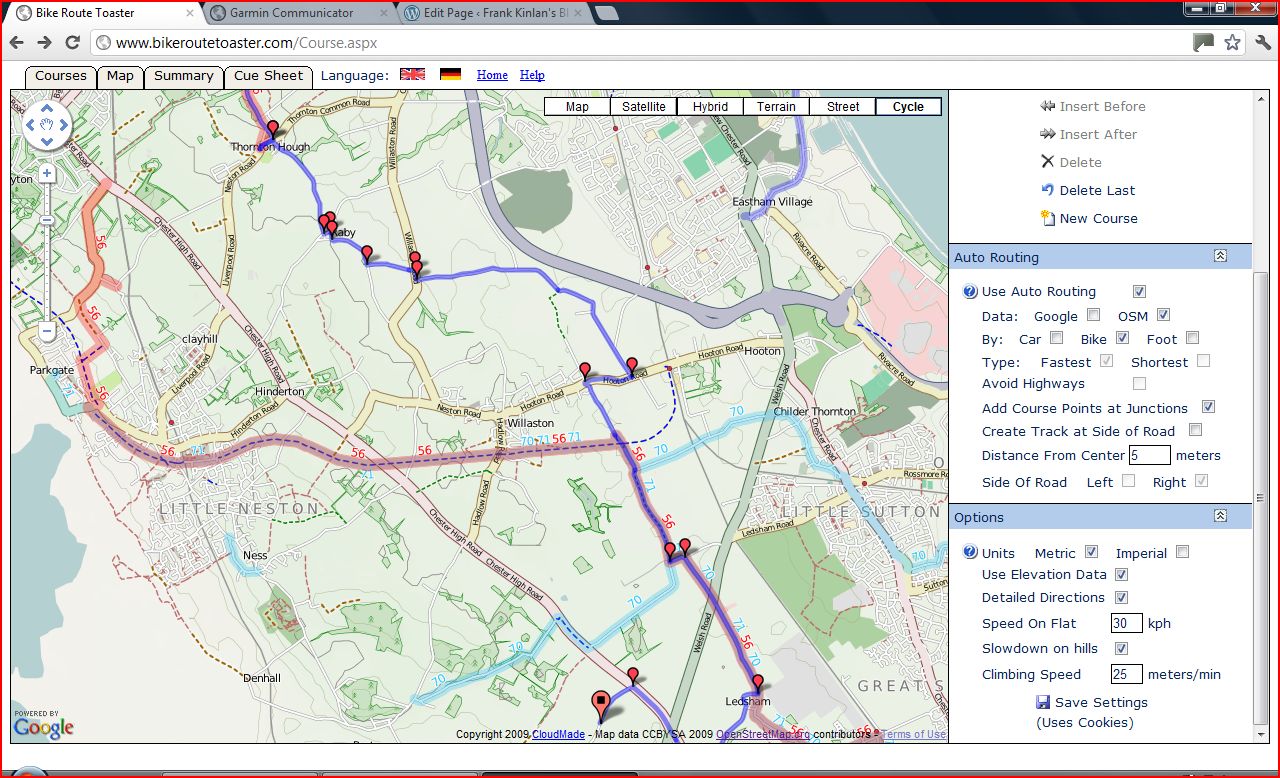Start a New Course
Screen dimensions: 1280x778
coord(1097,218)
